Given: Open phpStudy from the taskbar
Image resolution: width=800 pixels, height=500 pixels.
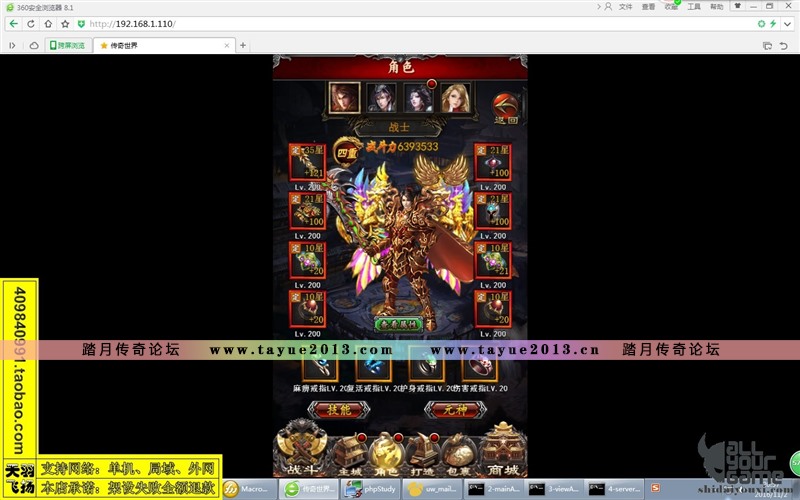Looking at the screenshot, I should point(366,489).
